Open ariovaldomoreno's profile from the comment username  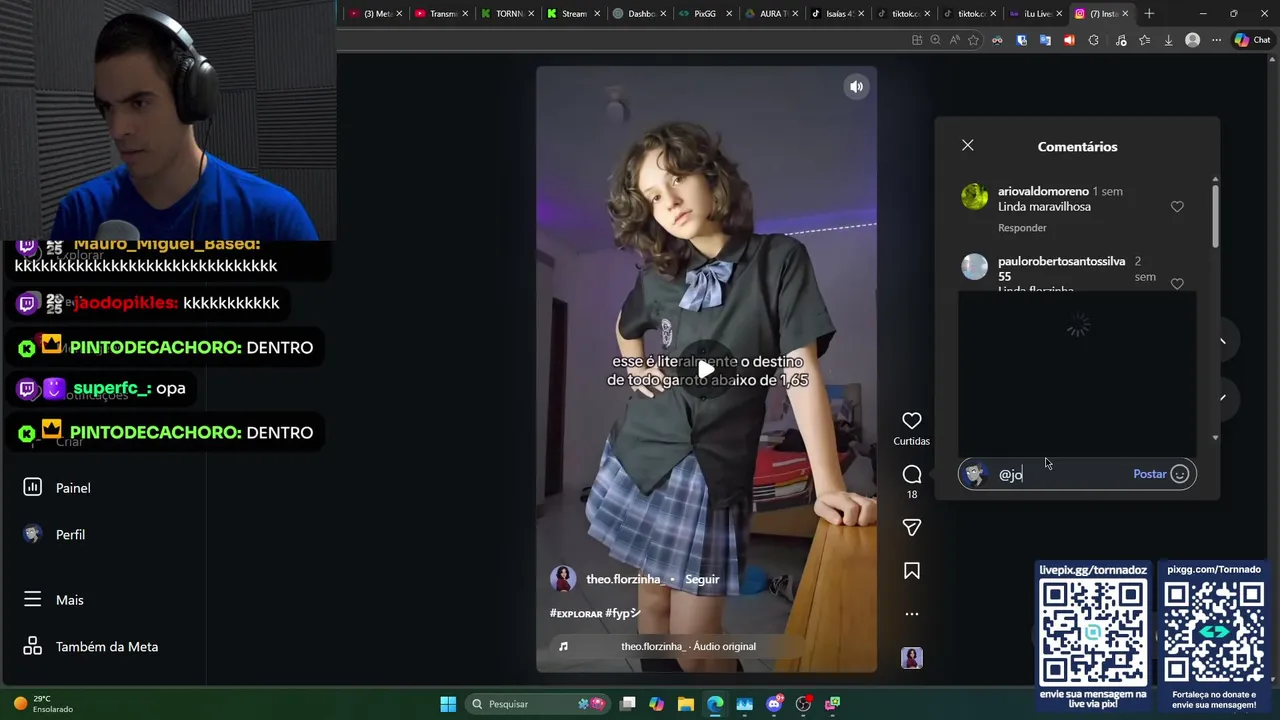click(x=1043, y=191)
